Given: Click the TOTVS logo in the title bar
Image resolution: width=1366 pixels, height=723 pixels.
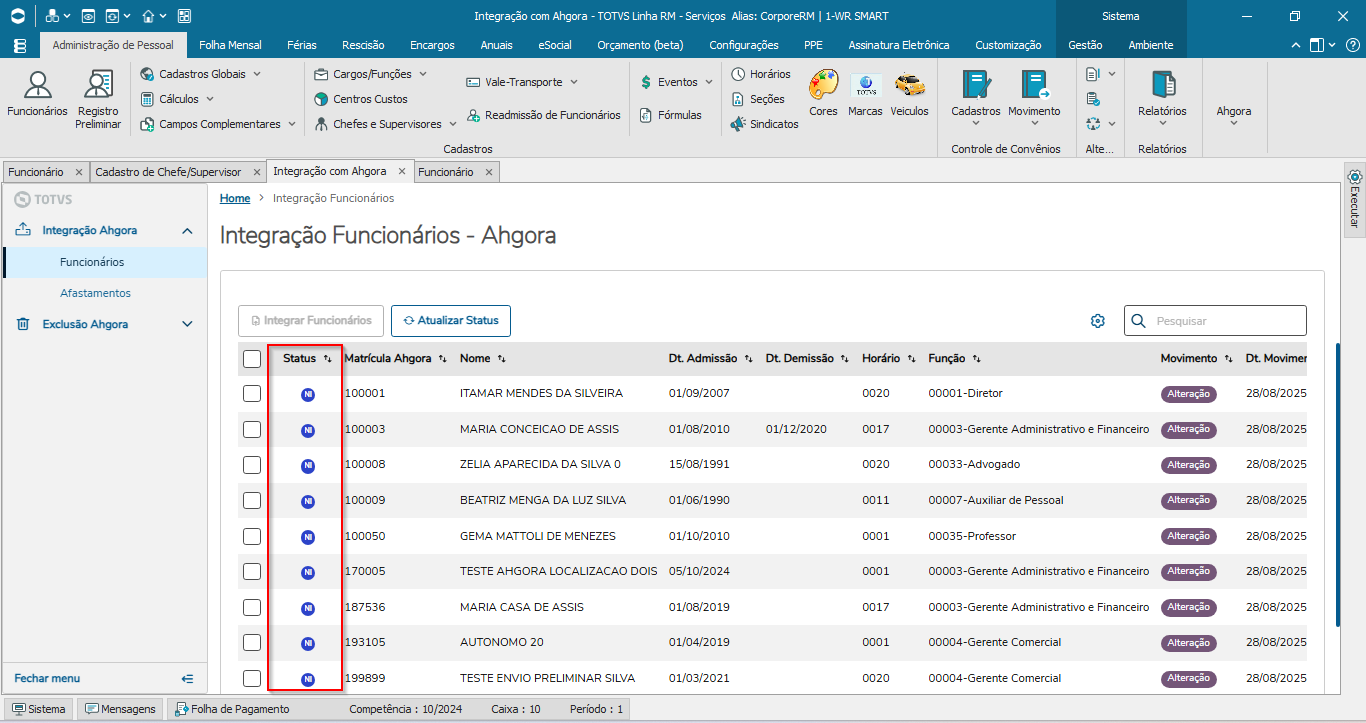Looking at the screenshot, I should [19, 16].
